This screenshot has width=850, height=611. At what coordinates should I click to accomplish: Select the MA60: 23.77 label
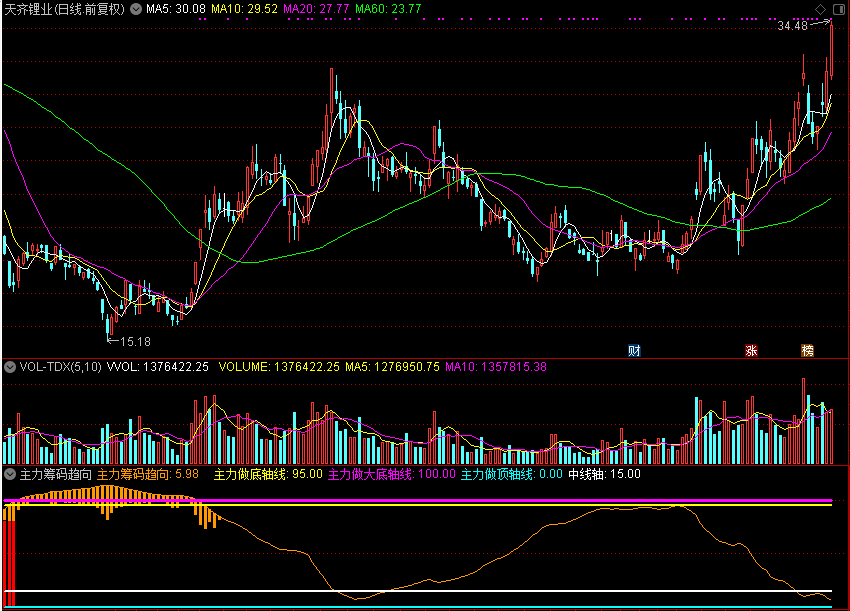[388, 9]
